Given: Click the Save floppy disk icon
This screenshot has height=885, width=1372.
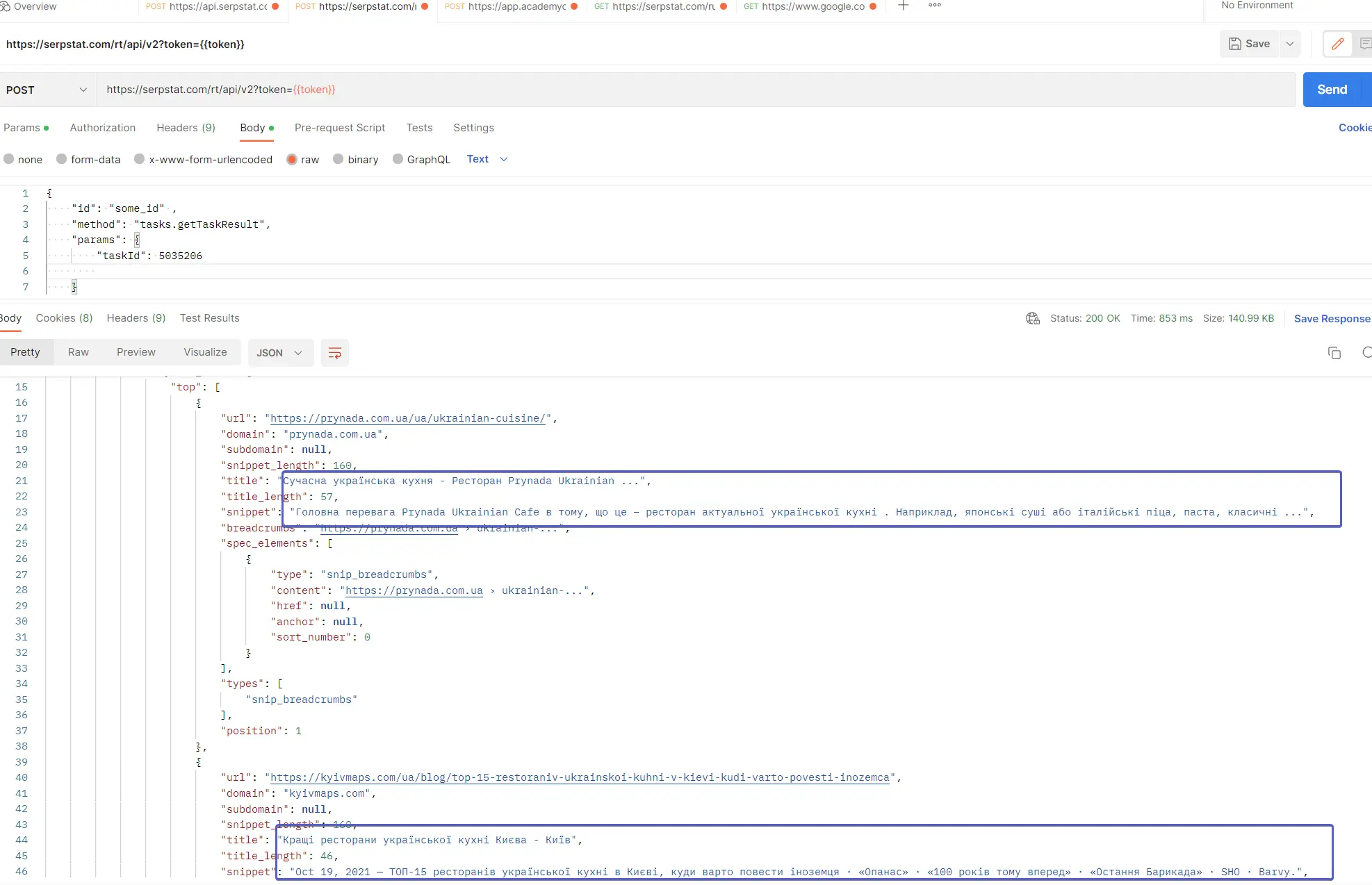Looking at the screenshot, I should click(1234, 44).
